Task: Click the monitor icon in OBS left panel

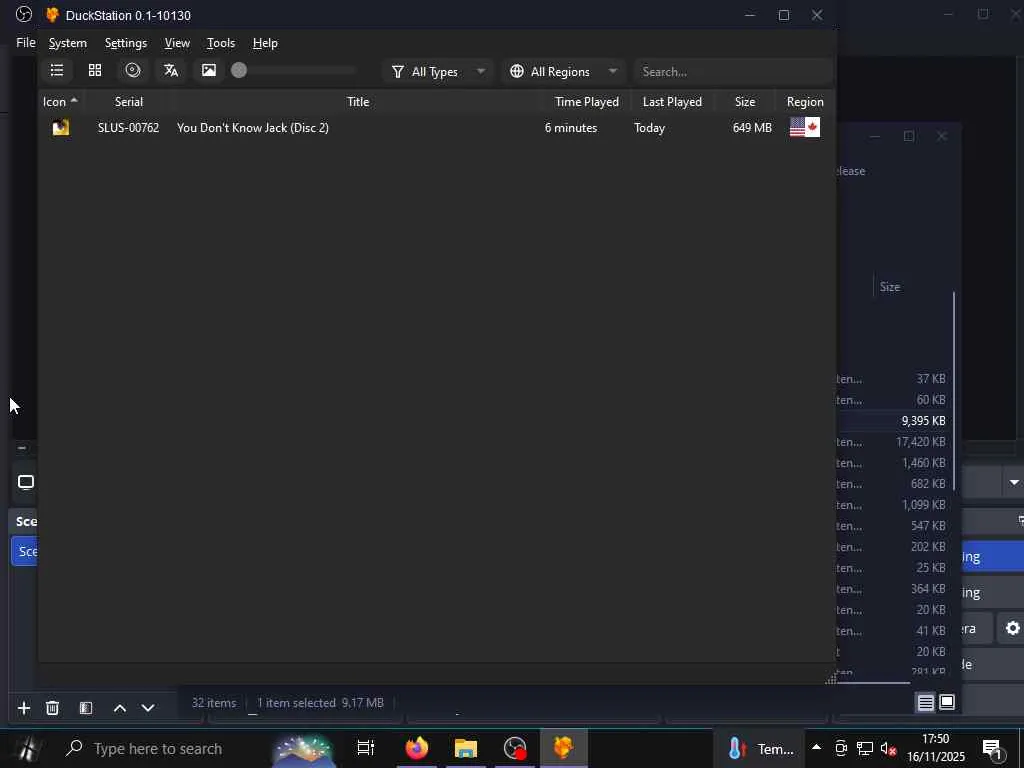Action: click(x=25, y=483)
